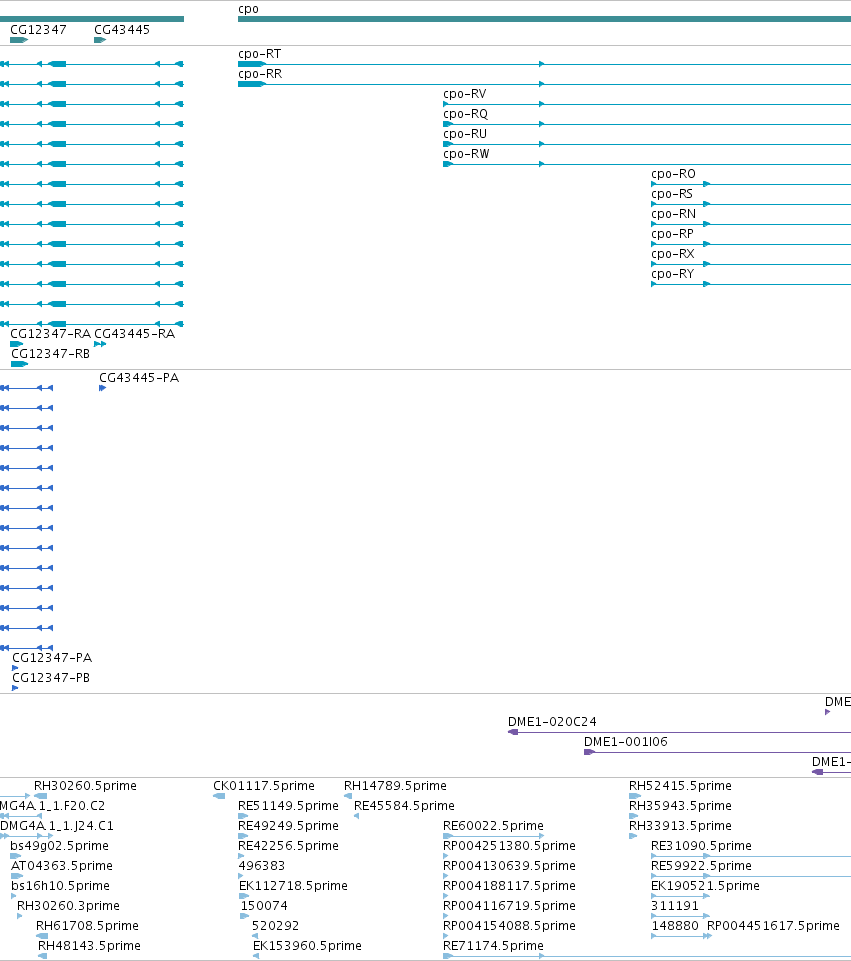Click EST RE59922.5prime
Image resolution: width=851 pixels, height=961 pixels.
pyautogui.click(x=701, y=866)
